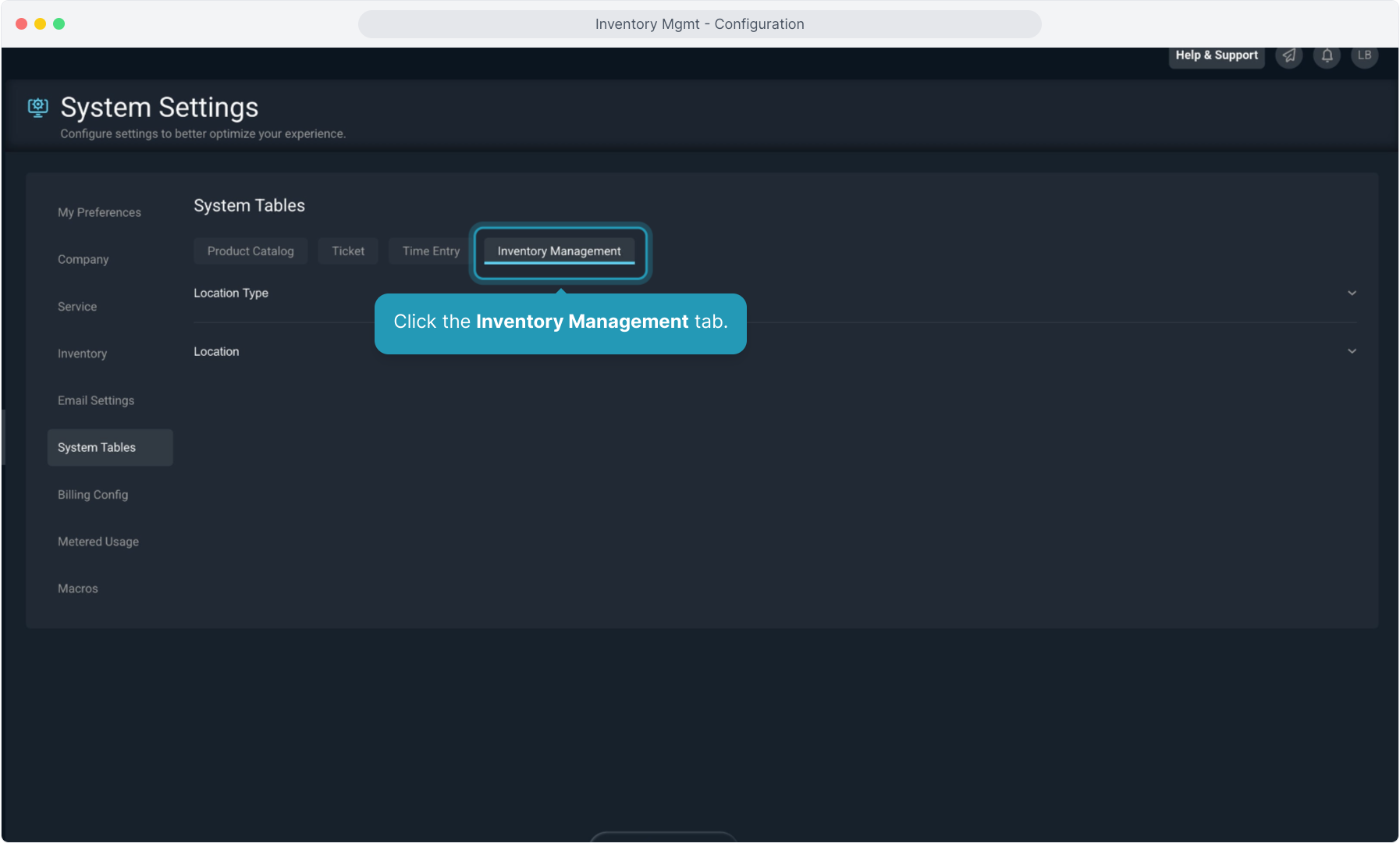Open Company settings in sidebar
Screen dimensions: 1400x843
point(83,260)
